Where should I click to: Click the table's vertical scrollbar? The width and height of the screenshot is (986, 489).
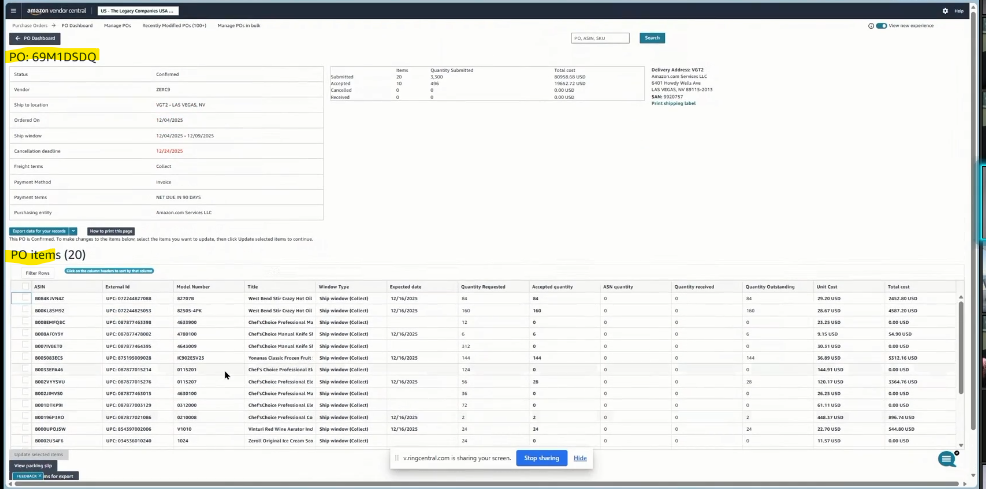tap(960, 346)
